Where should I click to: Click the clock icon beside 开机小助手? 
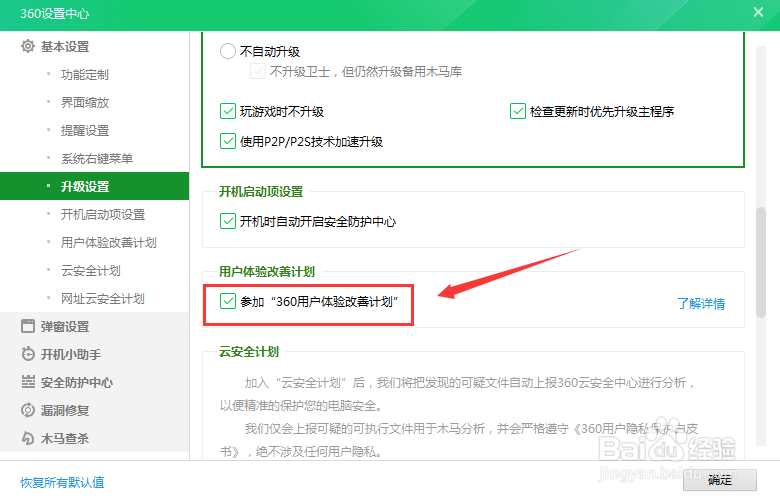click(28, 354)
